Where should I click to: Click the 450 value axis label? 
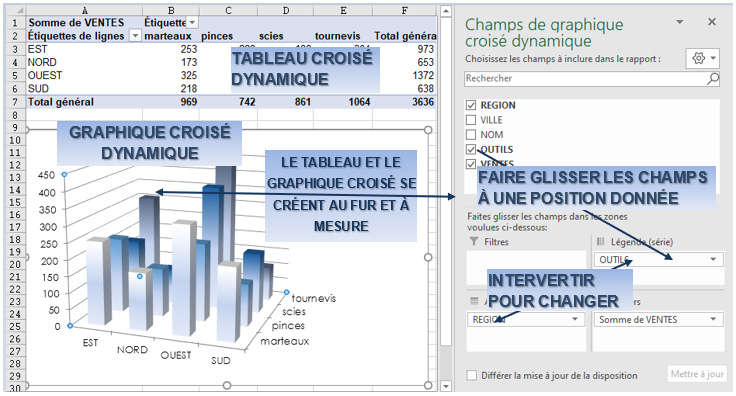point(46,175)
